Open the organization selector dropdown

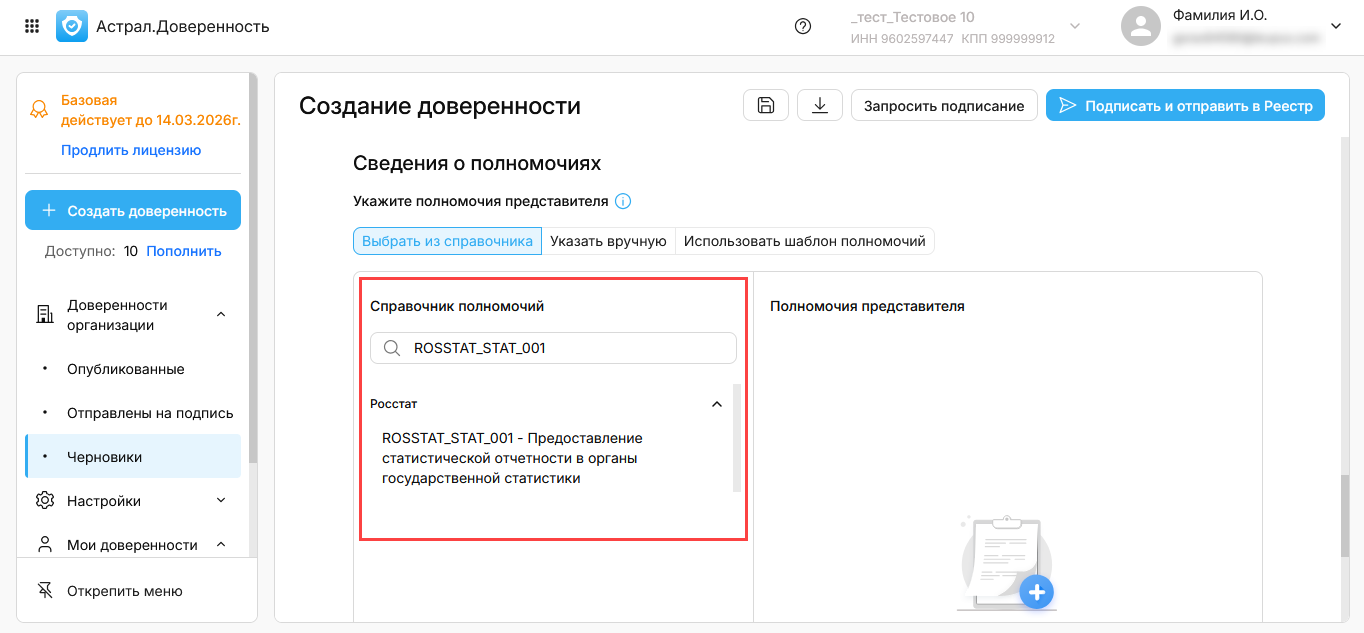tap(1075, 26)
